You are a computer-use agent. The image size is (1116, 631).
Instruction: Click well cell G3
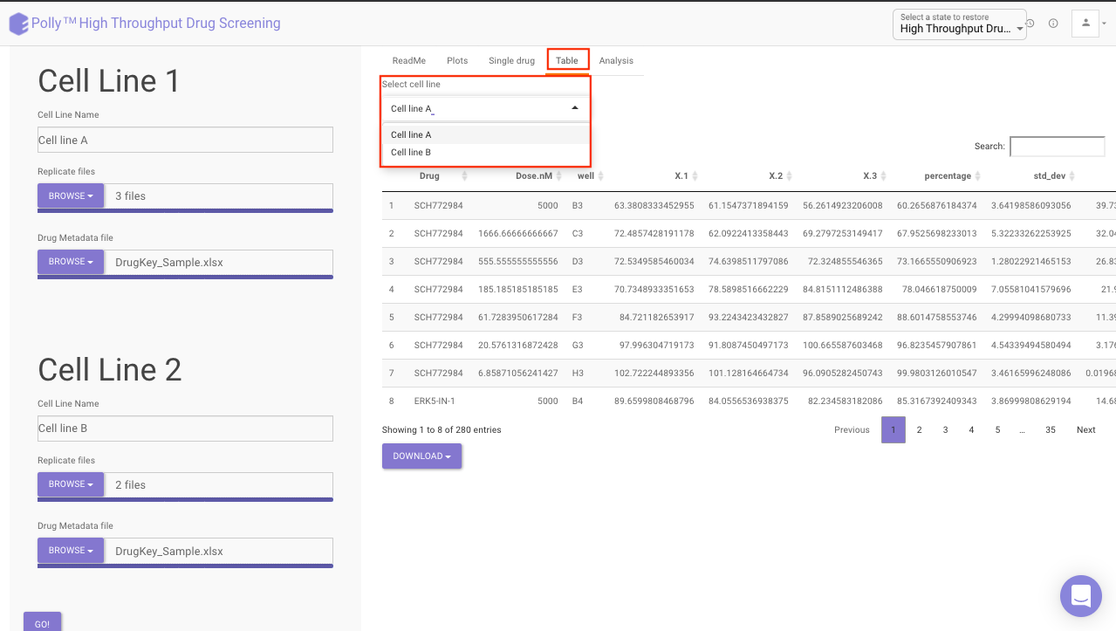coord(577,345)
